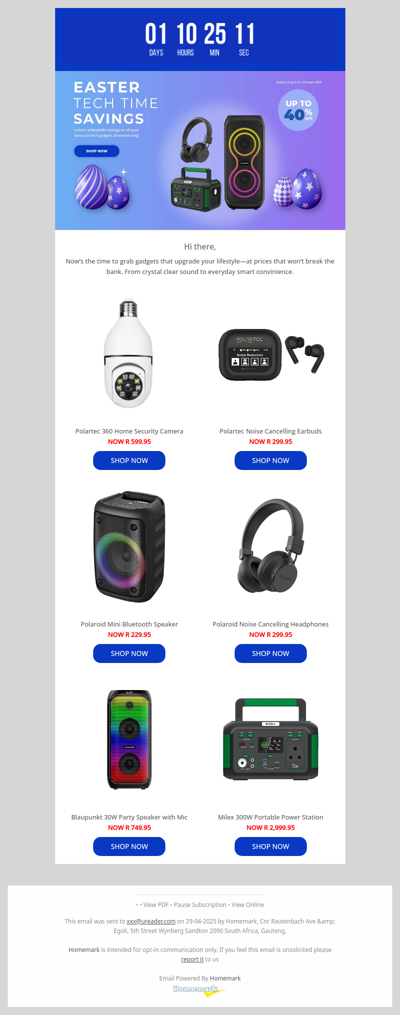Screen dimensions: 400x1015
Task: Select the Polaroid mini speaker image
Action: 129,548
